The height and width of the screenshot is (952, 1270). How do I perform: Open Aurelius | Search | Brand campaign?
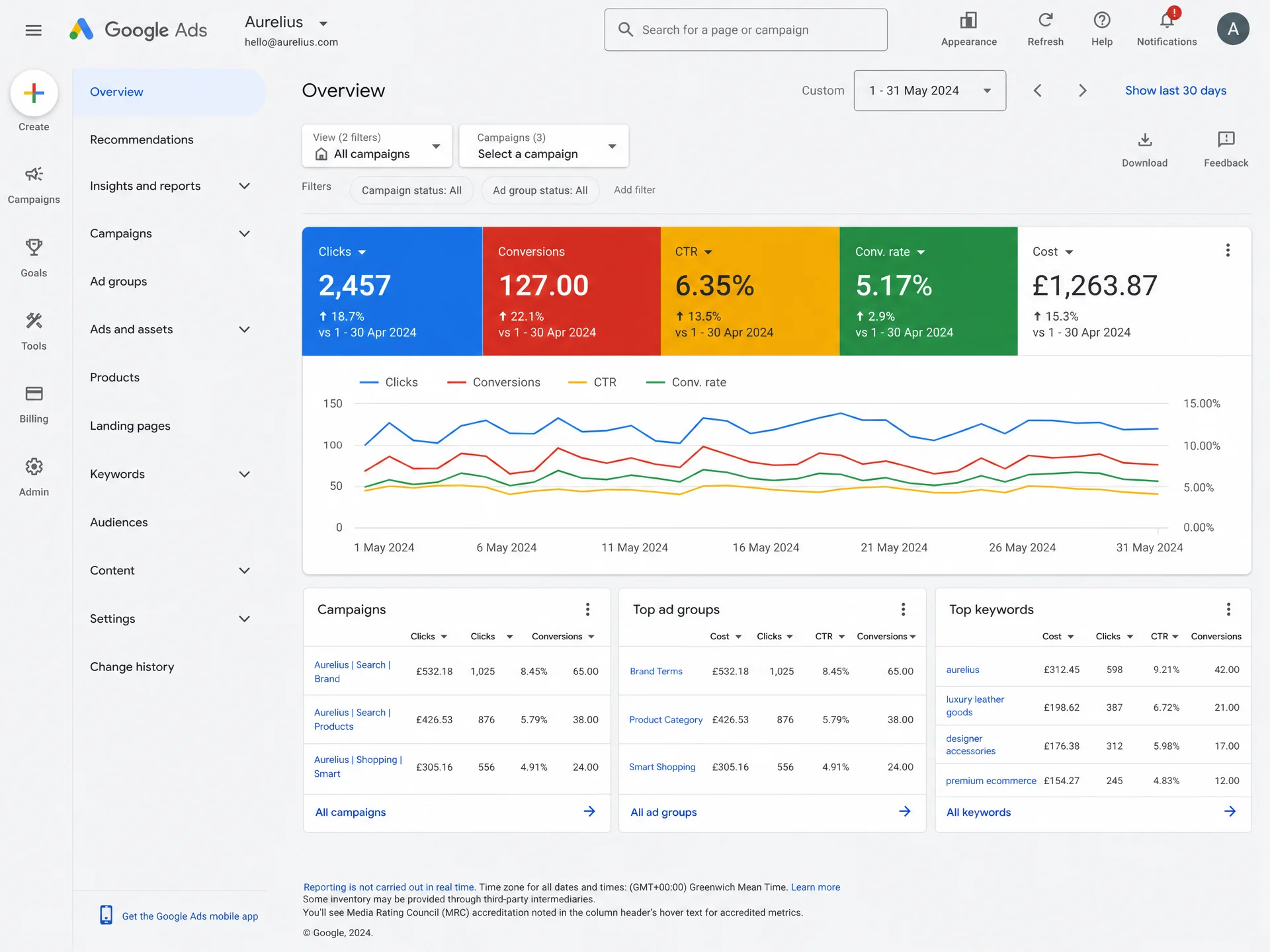pos(353,672)
